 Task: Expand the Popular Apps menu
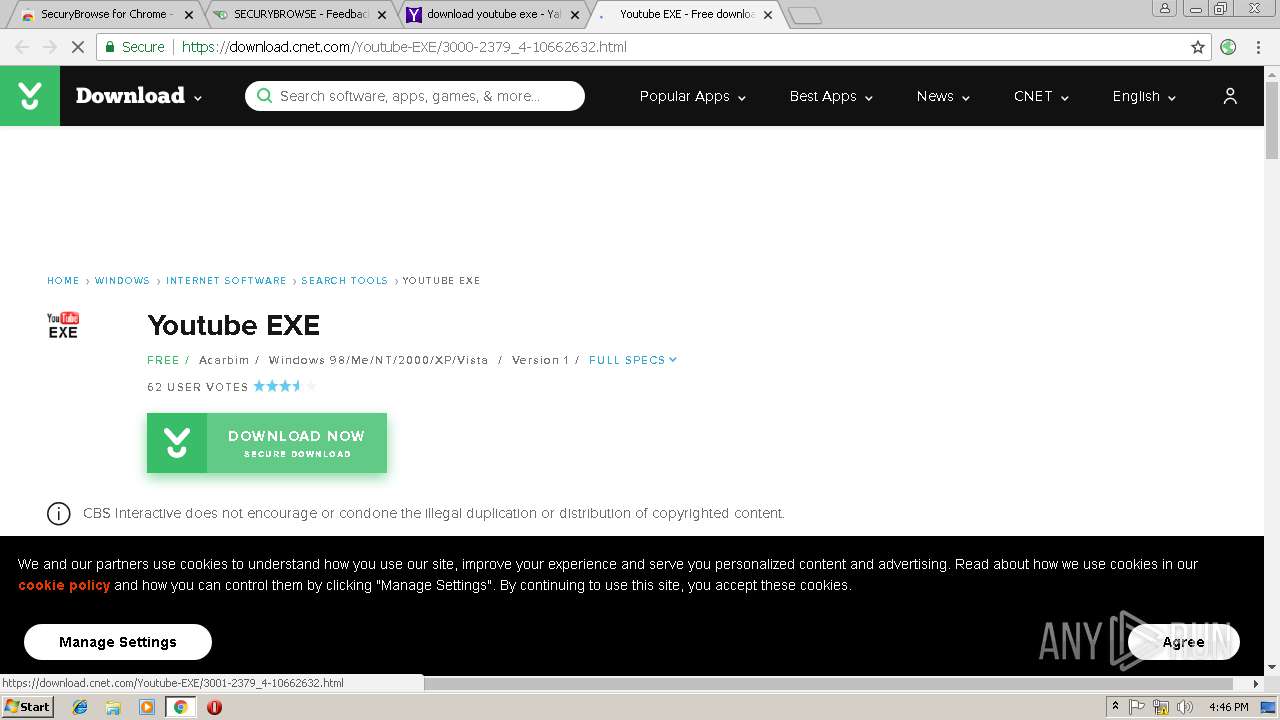pyautogui.click(x=693, y=96)
